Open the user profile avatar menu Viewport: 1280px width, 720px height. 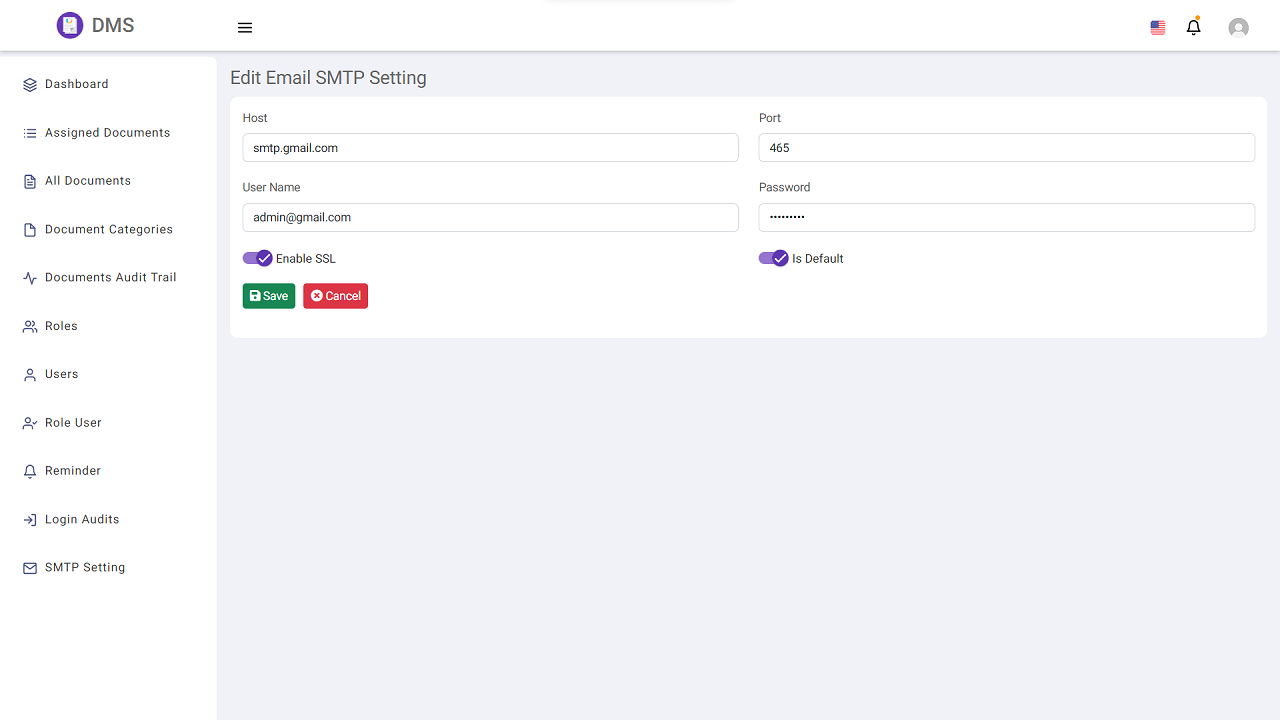pos(1238,28)
